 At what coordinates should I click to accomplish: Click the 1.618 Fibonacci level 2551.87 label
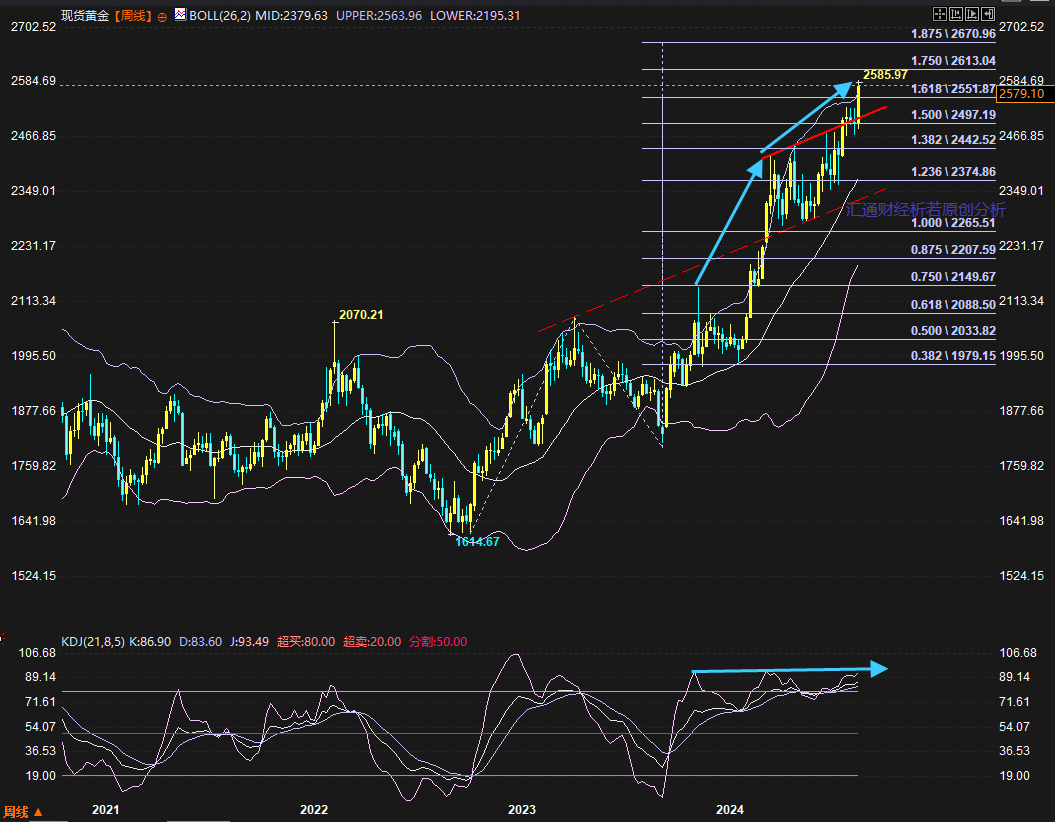click(953, 89)
